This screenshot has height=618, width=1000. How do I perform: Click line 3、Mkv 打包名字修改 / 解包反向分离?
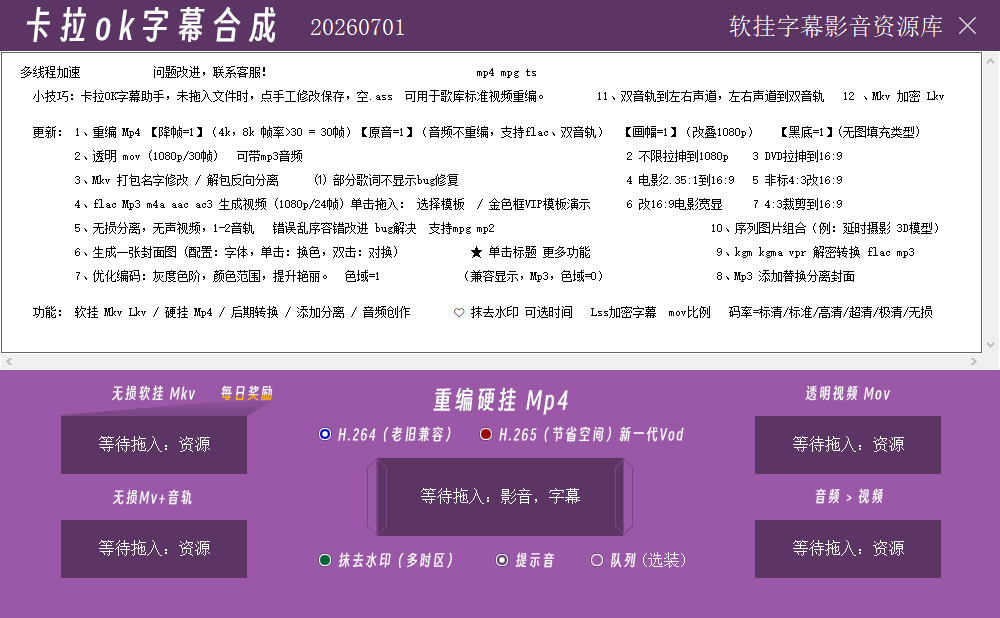pos(176,180)
